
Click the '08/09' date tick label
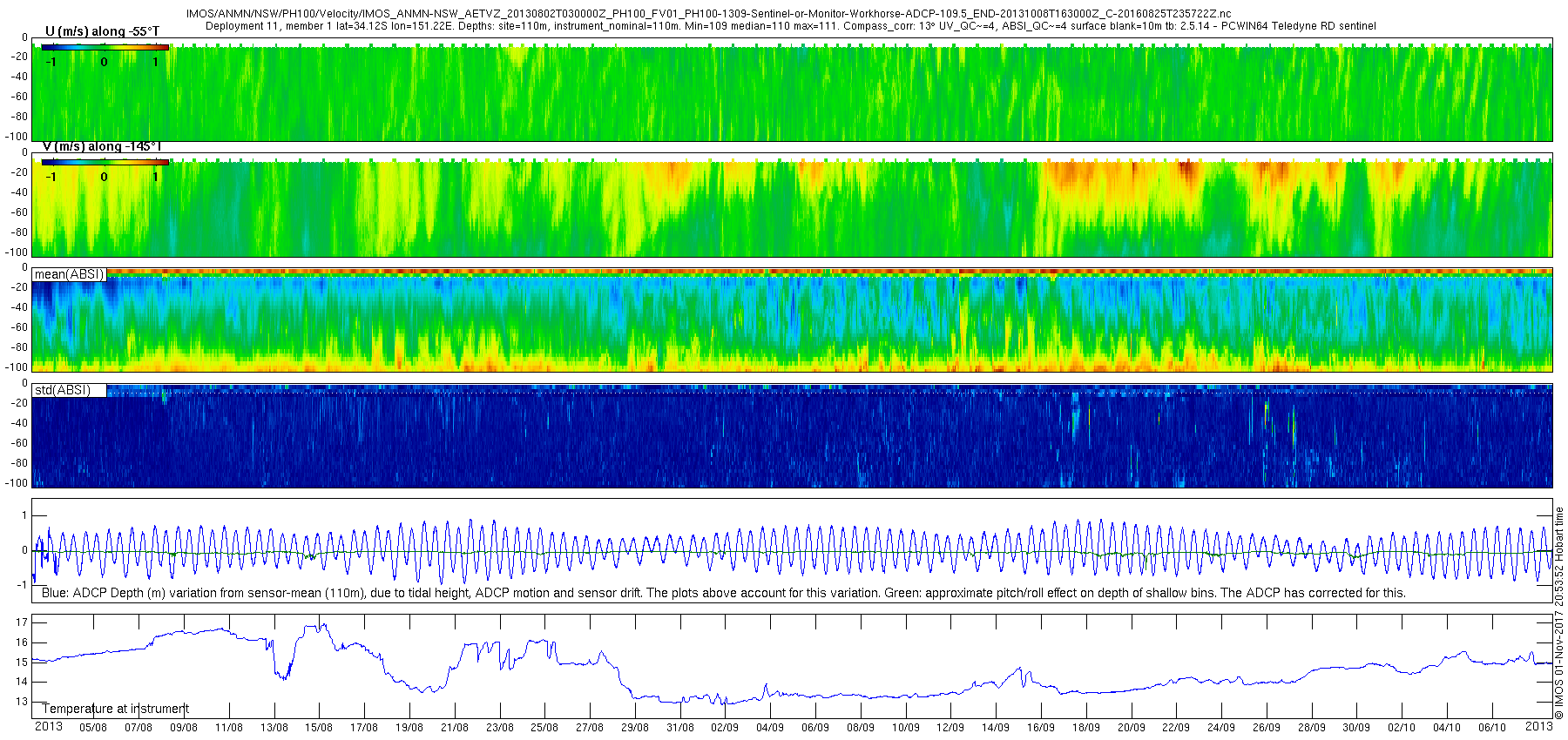point(861,728)
